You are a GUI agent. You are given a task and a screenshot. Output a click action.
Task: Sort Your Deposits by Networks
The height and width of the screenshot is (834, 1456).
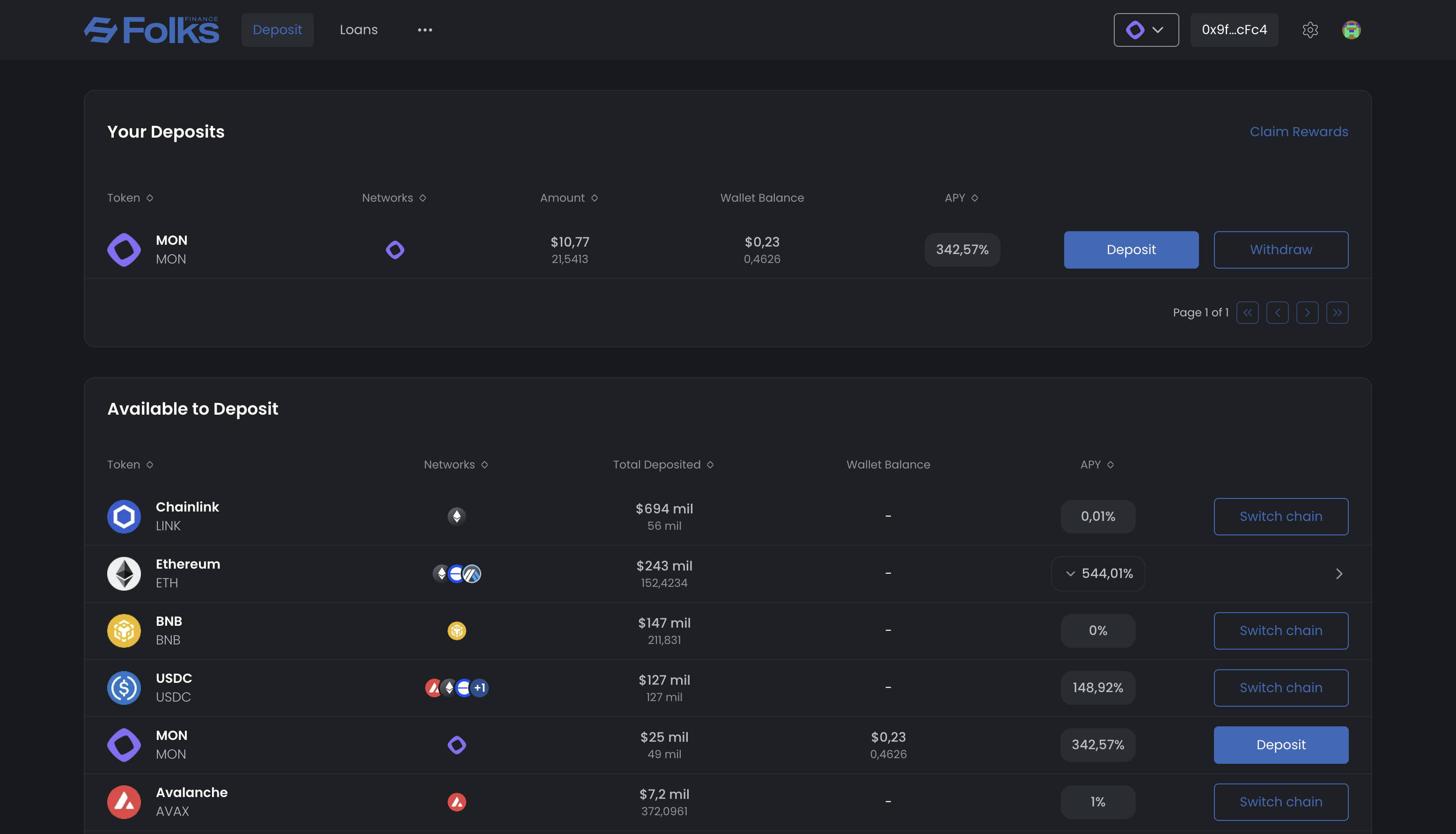[x=394, y=198]
